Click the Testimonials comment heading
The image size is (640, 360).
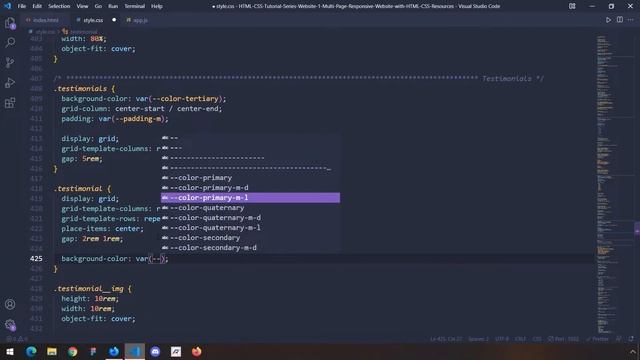point(507,79)
